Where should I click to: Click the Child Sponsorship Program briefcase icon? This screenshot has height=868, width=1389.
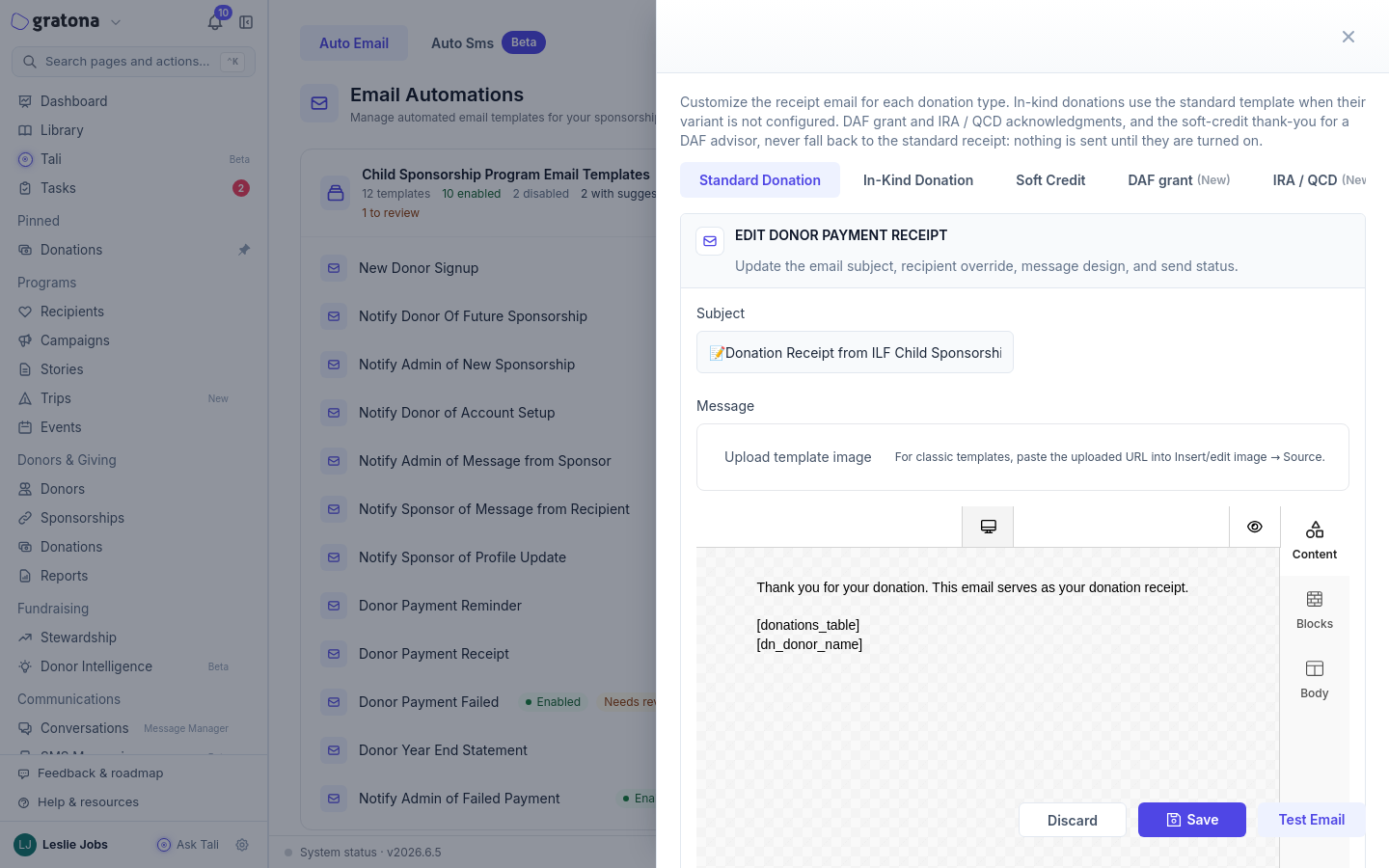[336, 193]
